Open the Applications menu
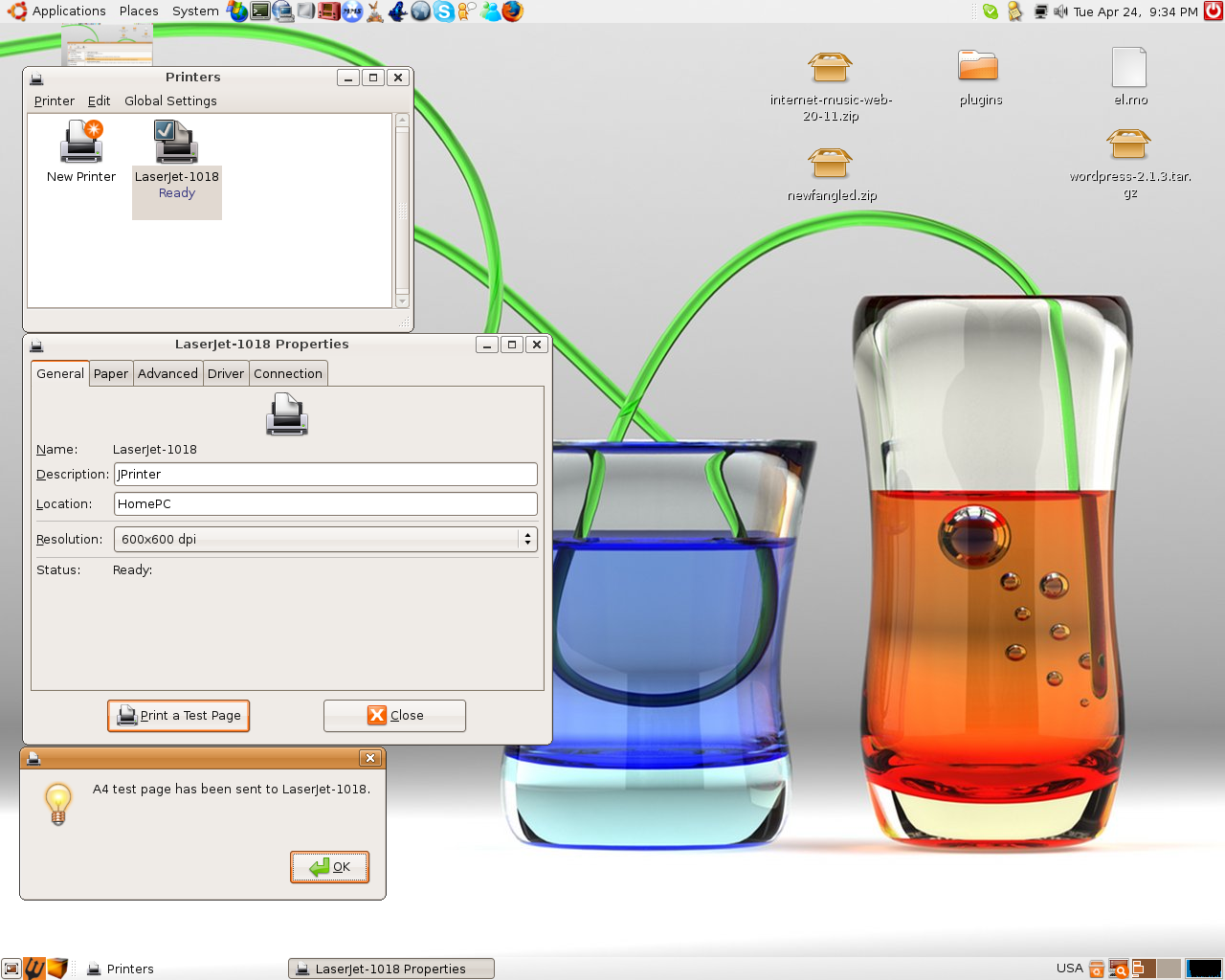 [x=57, y=11]
